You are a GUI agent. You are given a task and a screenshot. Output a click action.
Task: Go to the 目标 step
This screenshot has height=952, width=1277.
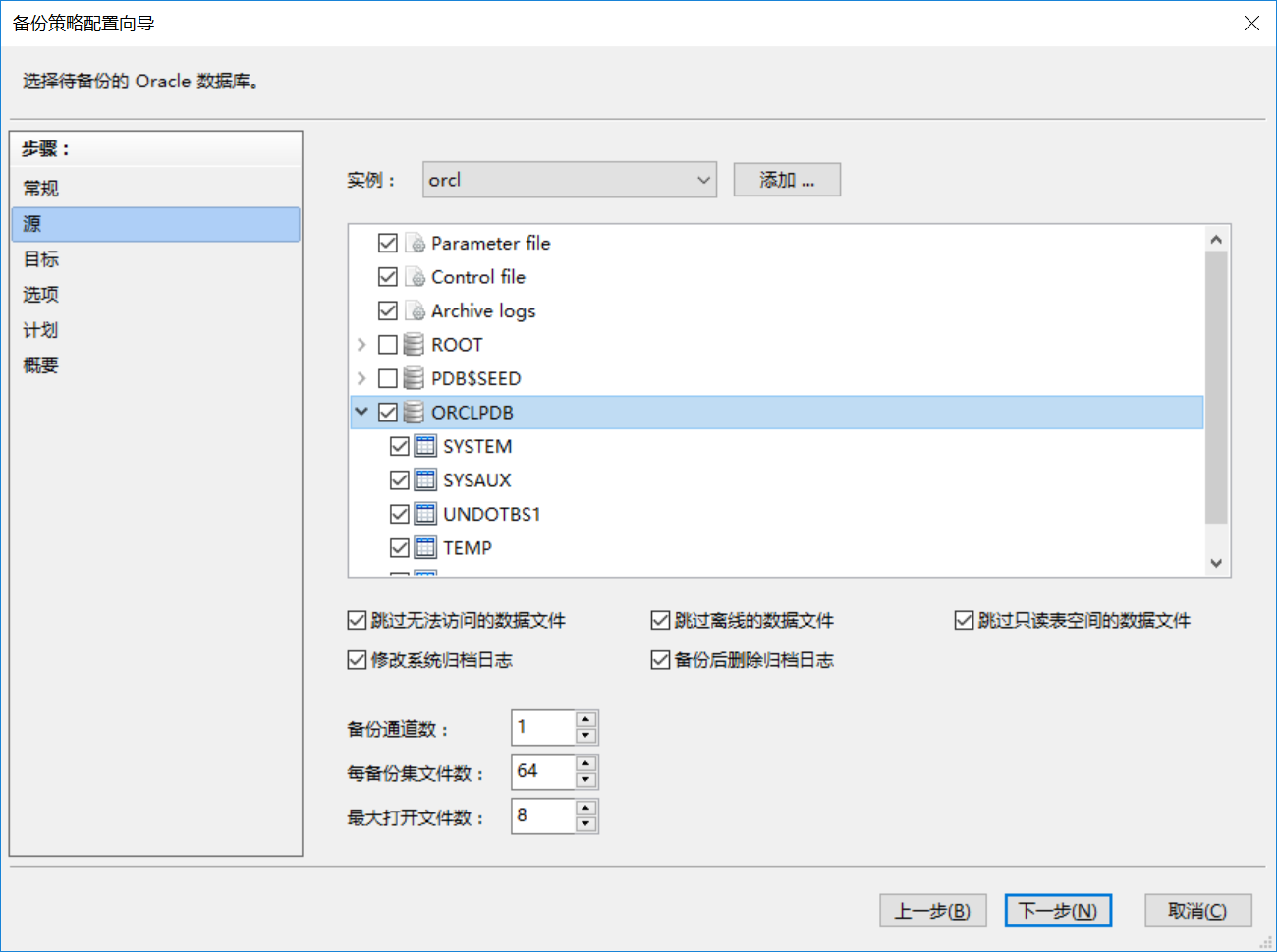pos(41,259)
